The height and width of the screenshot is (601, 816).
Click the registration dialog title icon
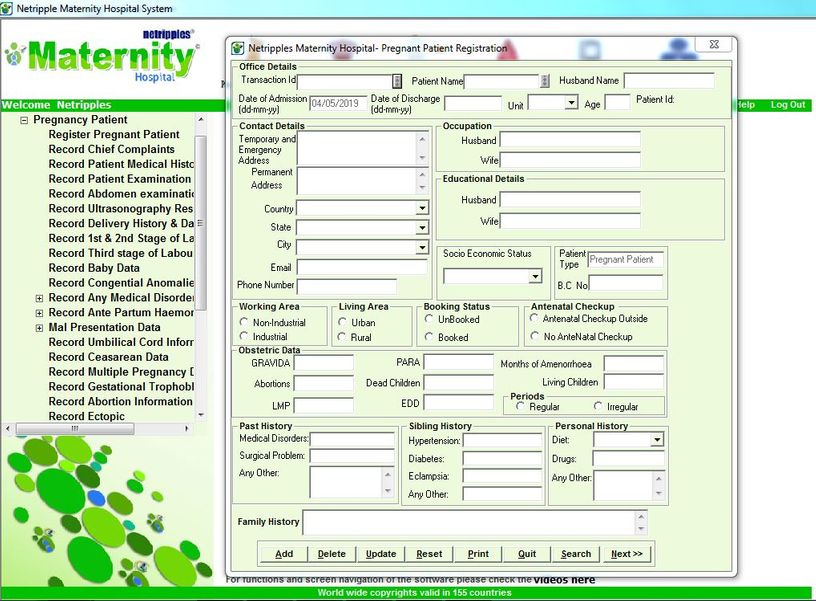pos(238,48)
